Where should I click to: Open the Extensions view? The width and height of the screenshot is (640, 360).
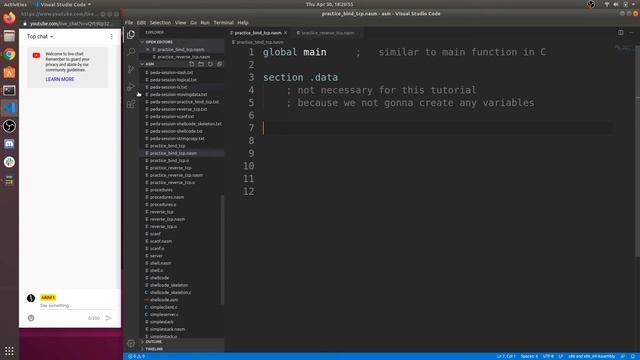tap(131, 104)
